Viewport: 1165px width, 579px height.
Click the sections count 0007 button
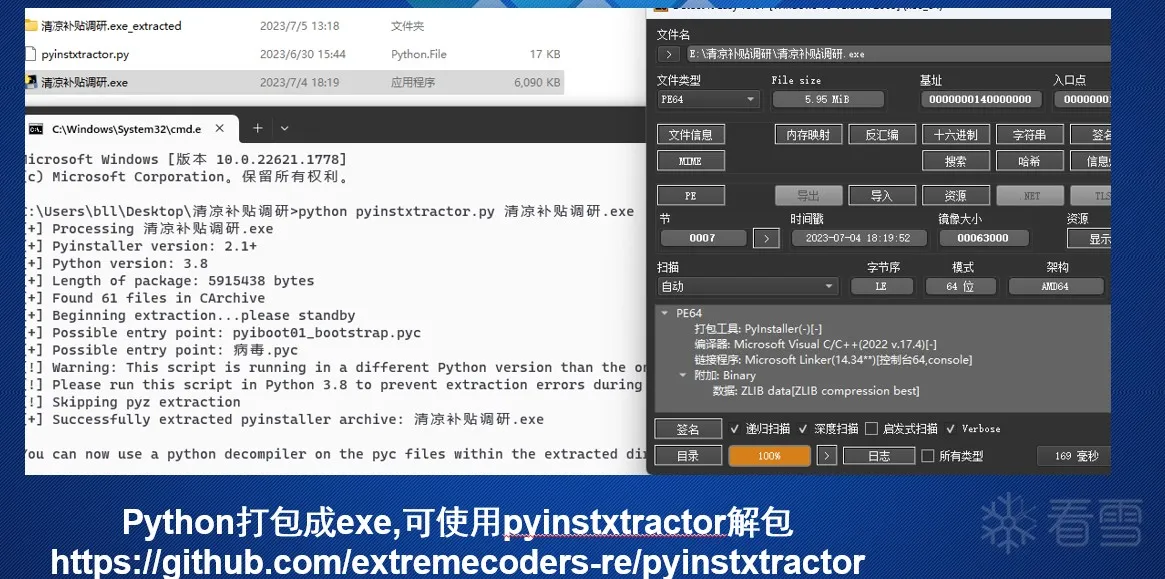click(x=703, y=238)
